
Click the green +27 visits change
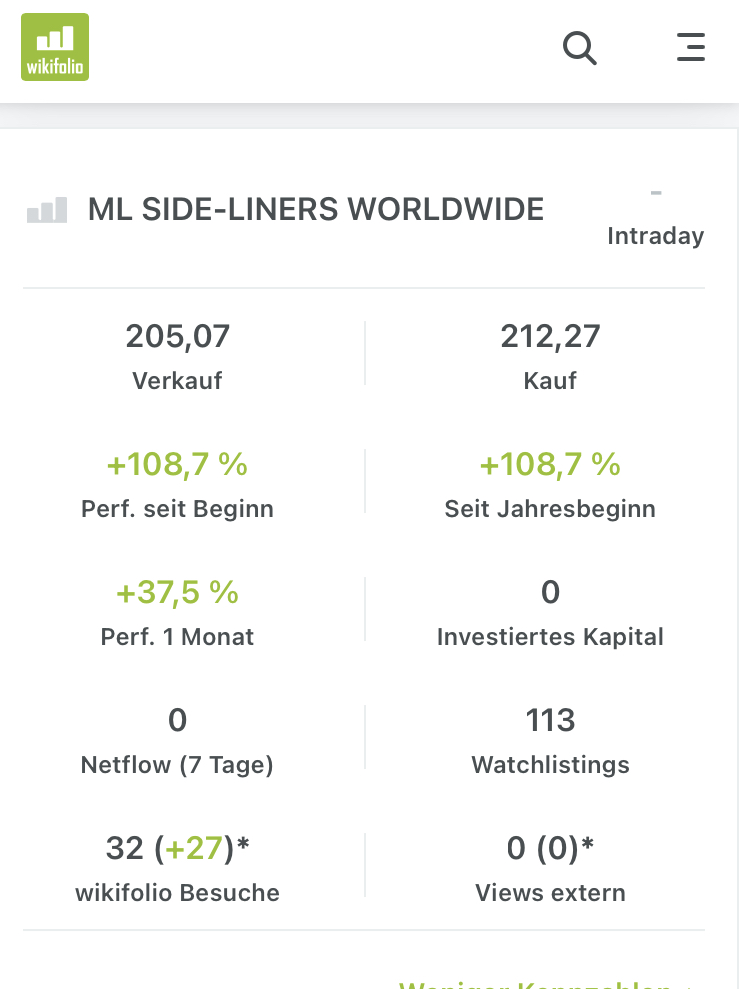pyautogui.click(x=203, y=849)
